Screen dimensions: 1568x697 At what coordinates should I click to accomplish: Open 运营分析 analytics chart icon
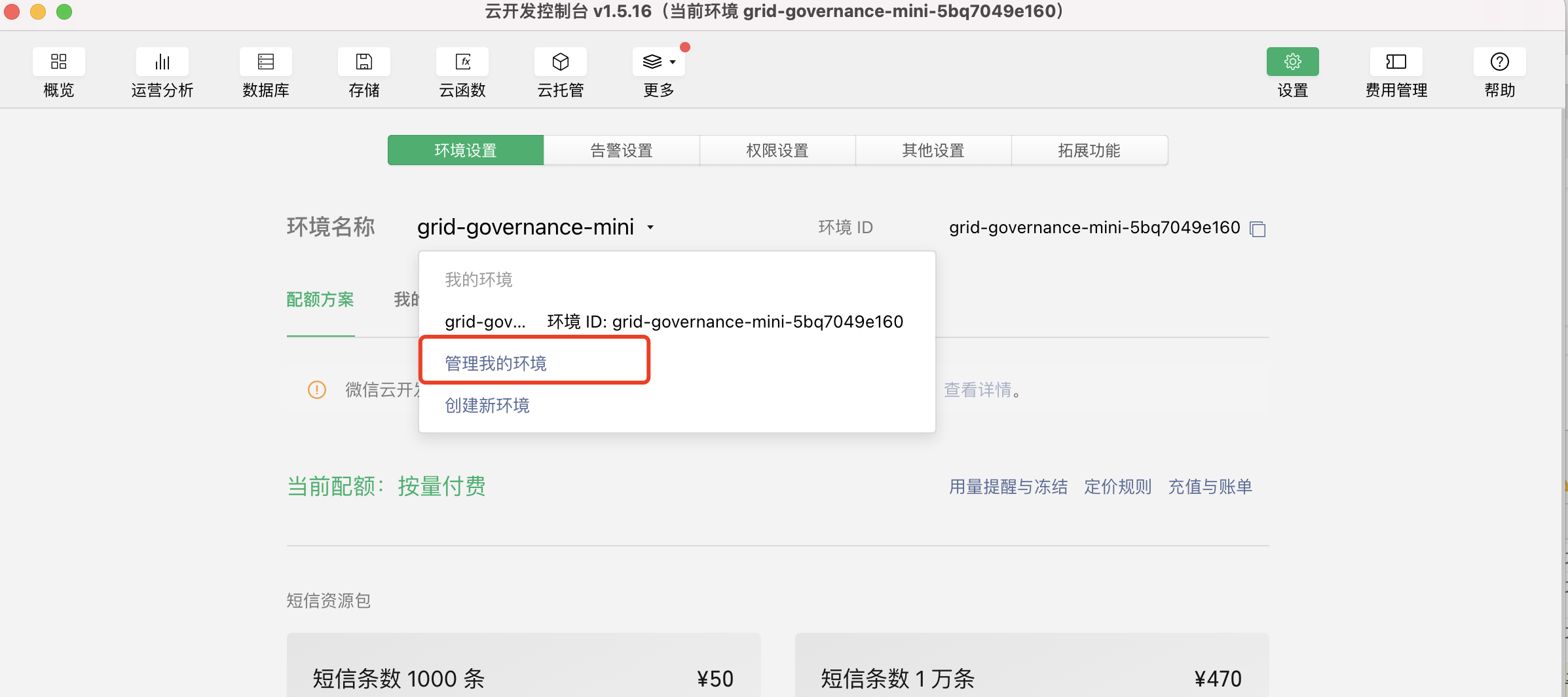(162, 62)
